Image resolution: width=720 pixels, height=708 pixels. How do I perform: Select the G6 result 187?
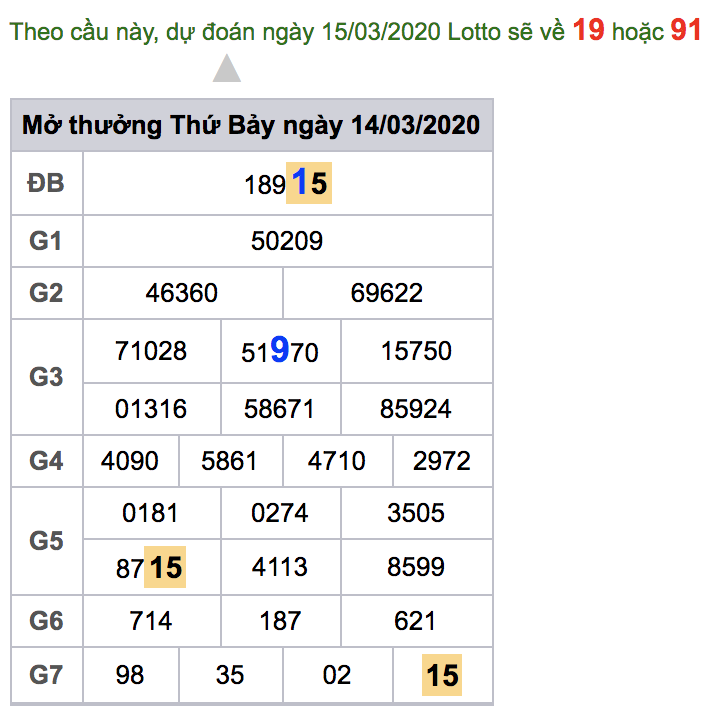280,621
